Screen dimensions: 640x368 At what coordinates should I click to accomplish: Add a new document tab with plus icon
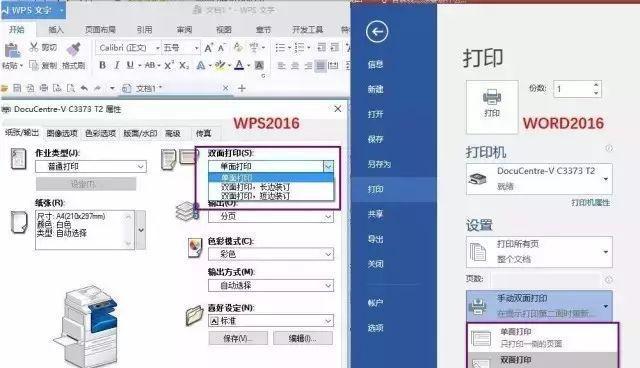[242, 88]
